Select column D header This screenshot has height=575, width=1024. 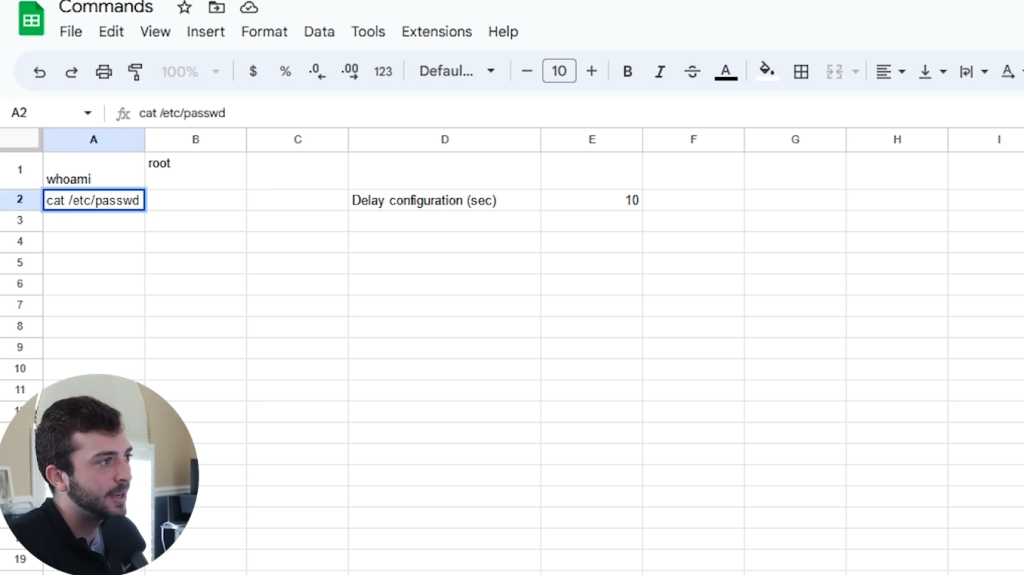(445, 140)
